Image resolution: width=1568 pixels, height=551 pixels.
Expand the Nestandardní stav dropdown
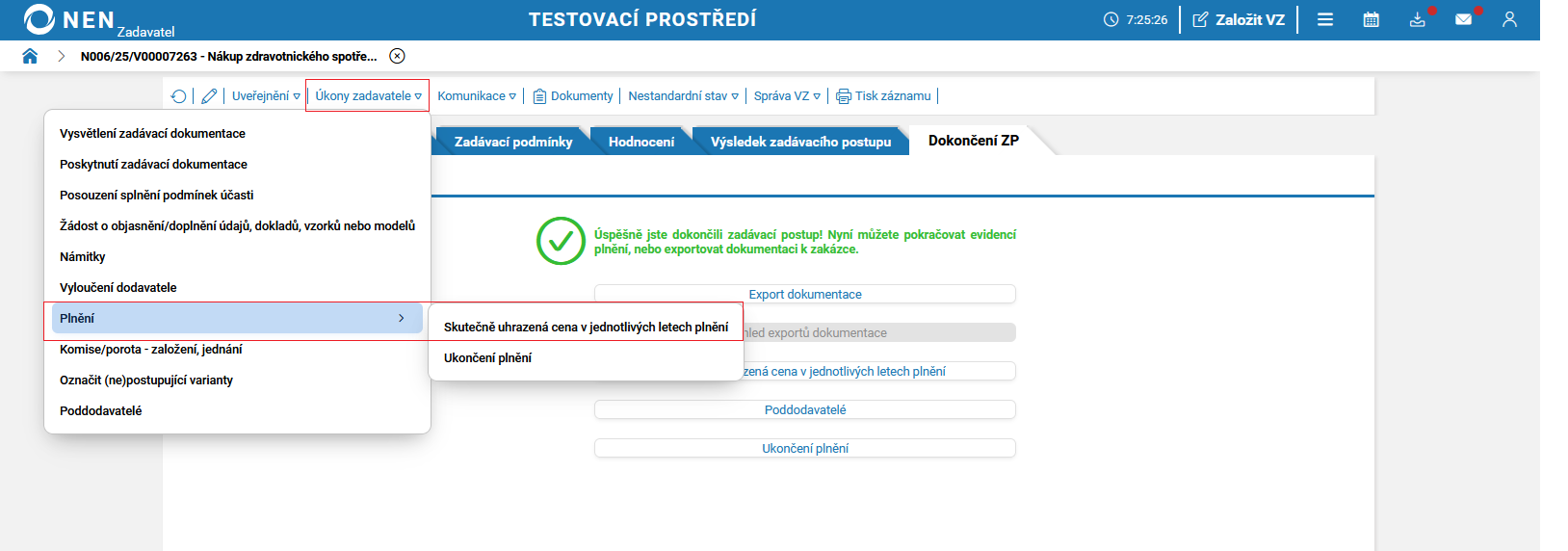684,96
